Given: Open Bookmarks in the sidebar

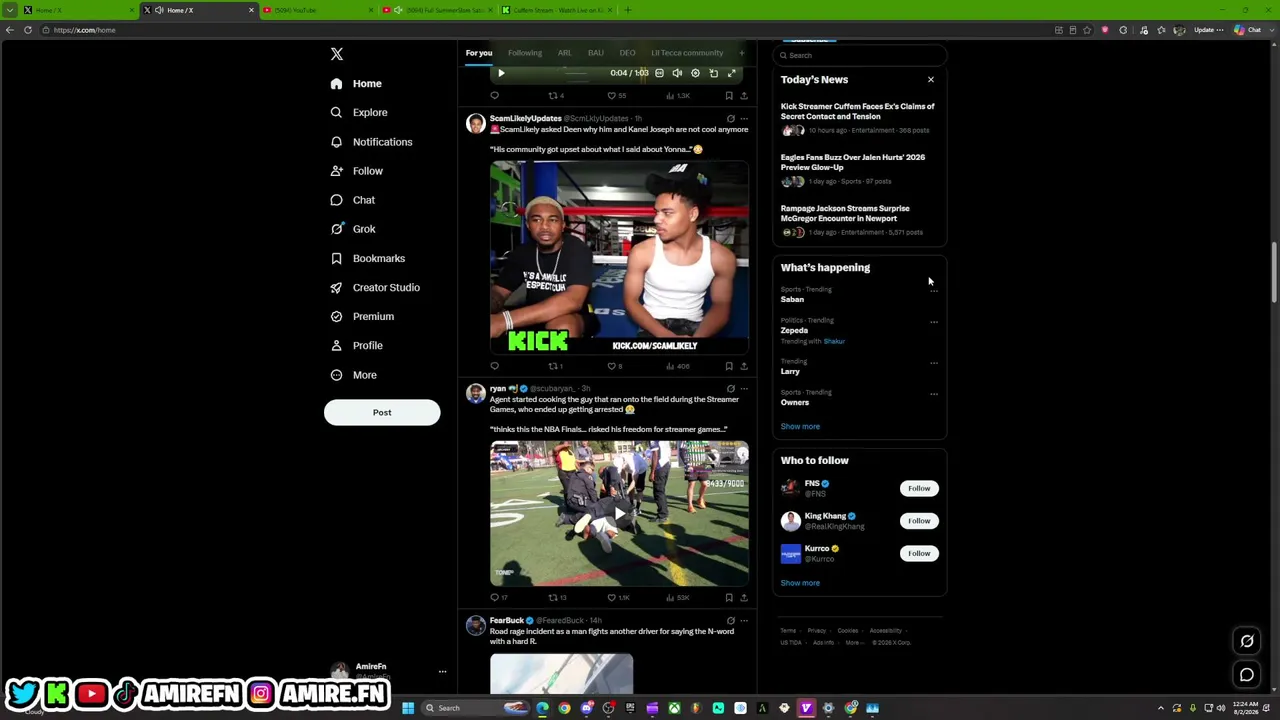Looking at the screenshot, I should [x=368, y=258].
